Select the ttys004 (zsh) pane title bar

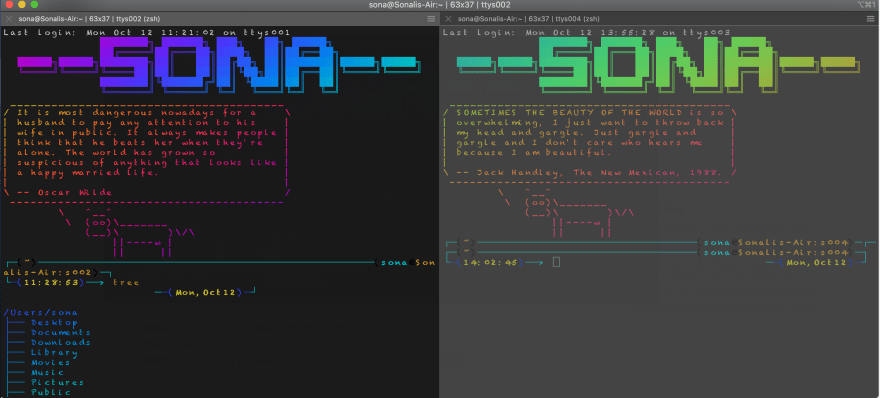pos(659,19)
